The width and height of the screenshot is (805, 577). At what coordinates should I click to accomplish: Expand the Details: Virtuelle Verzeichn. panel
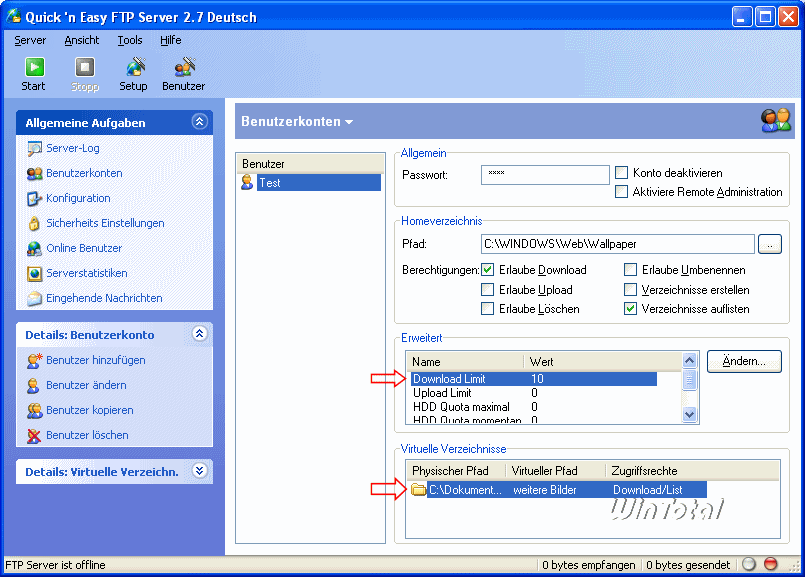(x=199, y=470)
